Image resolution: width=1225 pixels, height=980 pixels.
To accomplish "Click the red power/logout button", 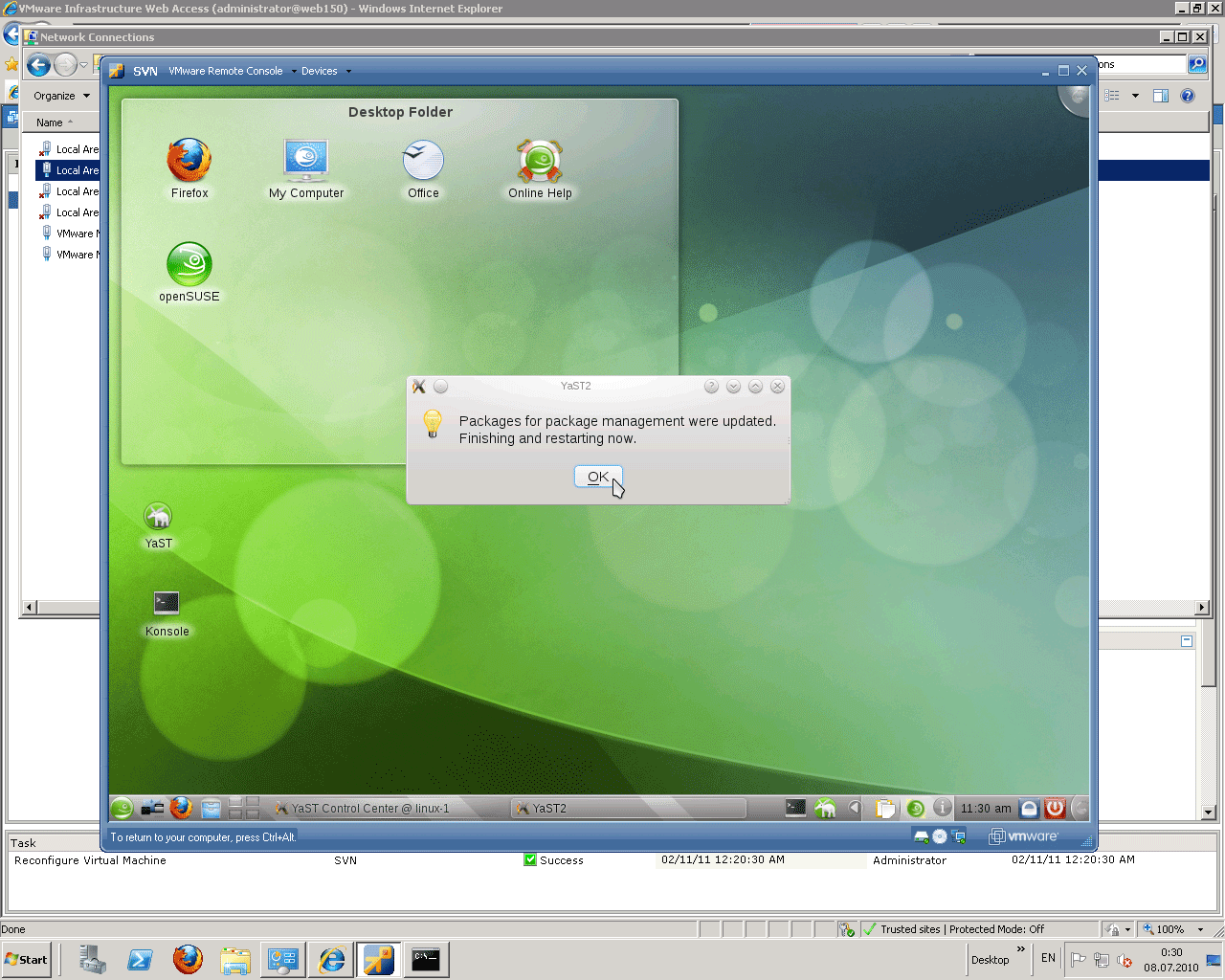I will (x=1056, y=809).
